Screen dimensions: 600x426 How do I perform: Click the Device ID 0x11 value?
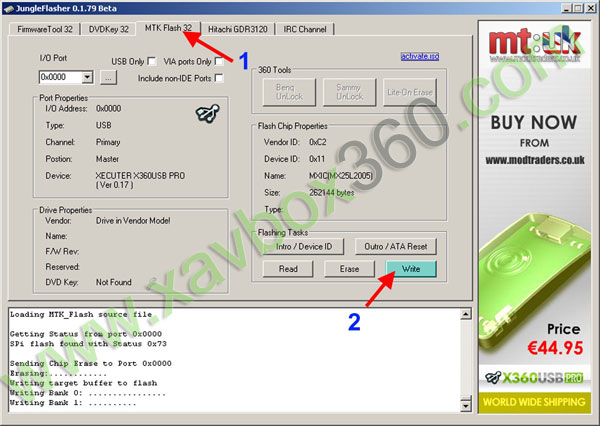coord(317,159)
